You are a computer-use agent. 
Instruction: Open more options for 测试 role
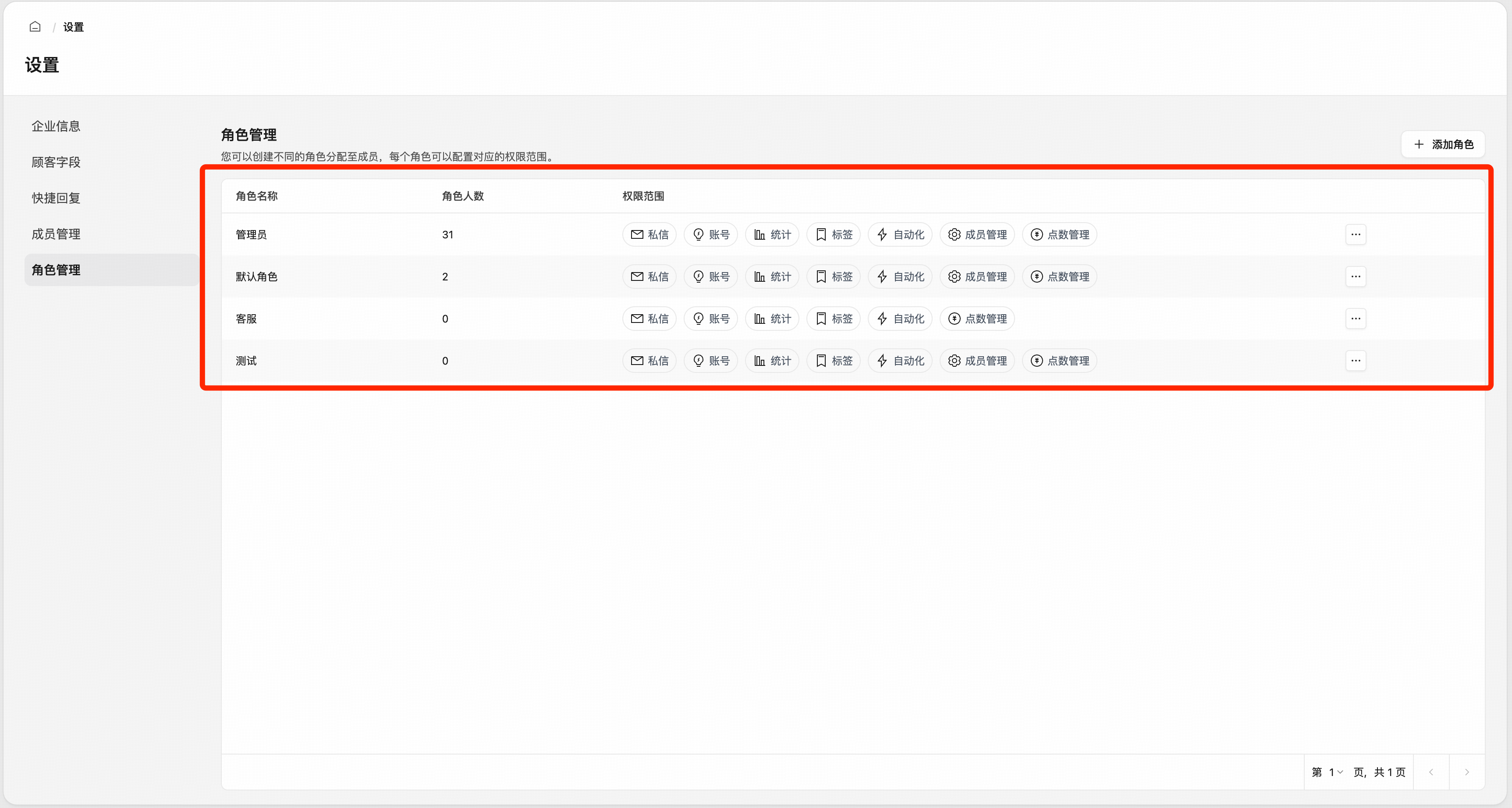coord(1355,361)
